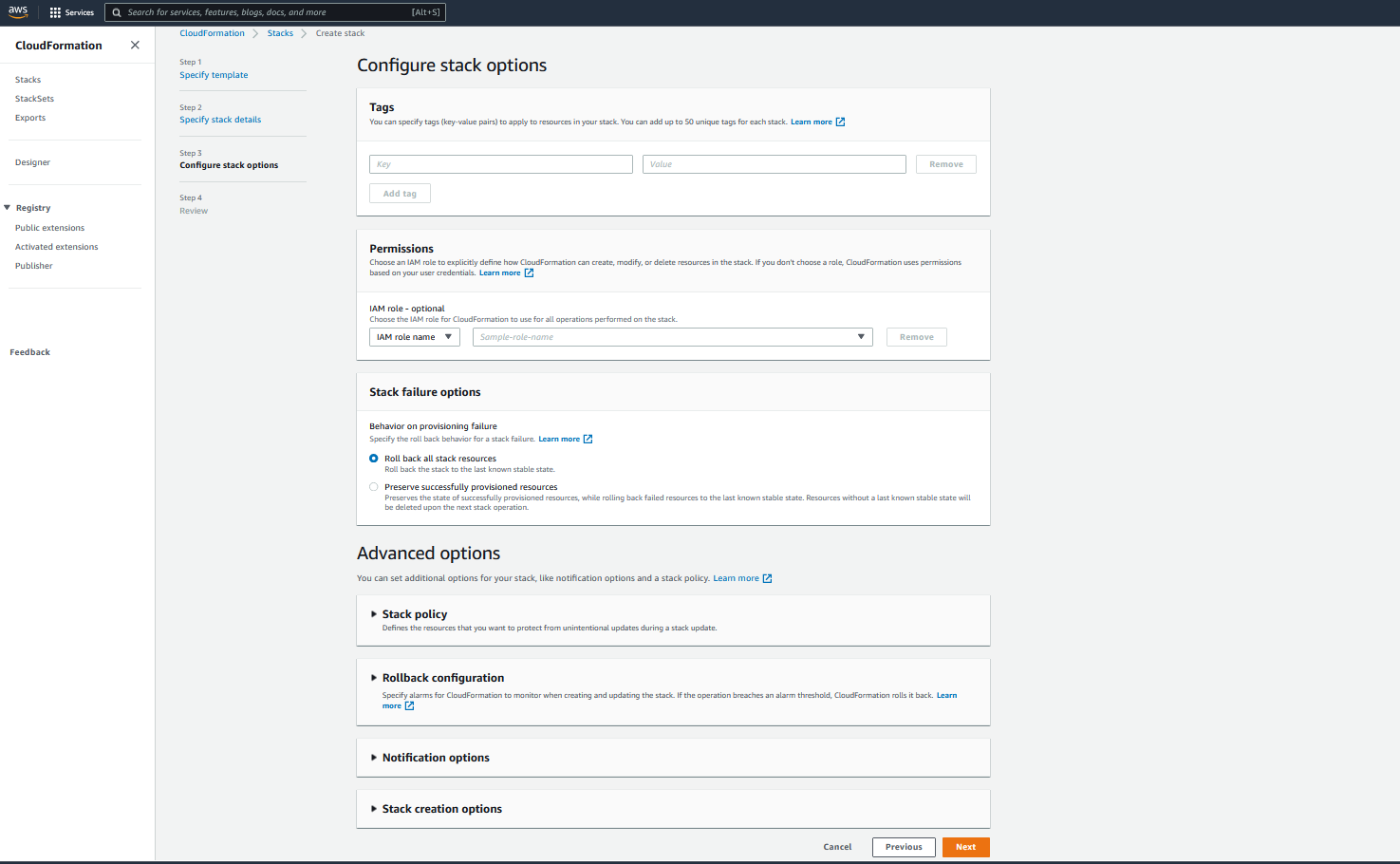Open the Sample-role-name role dropdown

click(673, 337)
